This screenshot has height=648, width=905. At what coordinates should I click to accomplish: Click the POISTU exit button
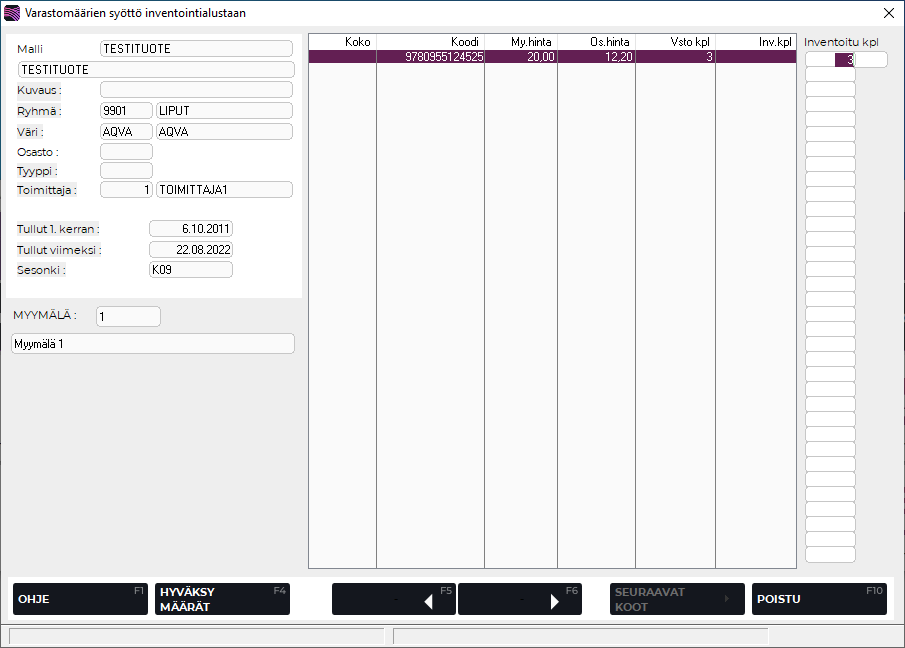[x=818, y=599]
